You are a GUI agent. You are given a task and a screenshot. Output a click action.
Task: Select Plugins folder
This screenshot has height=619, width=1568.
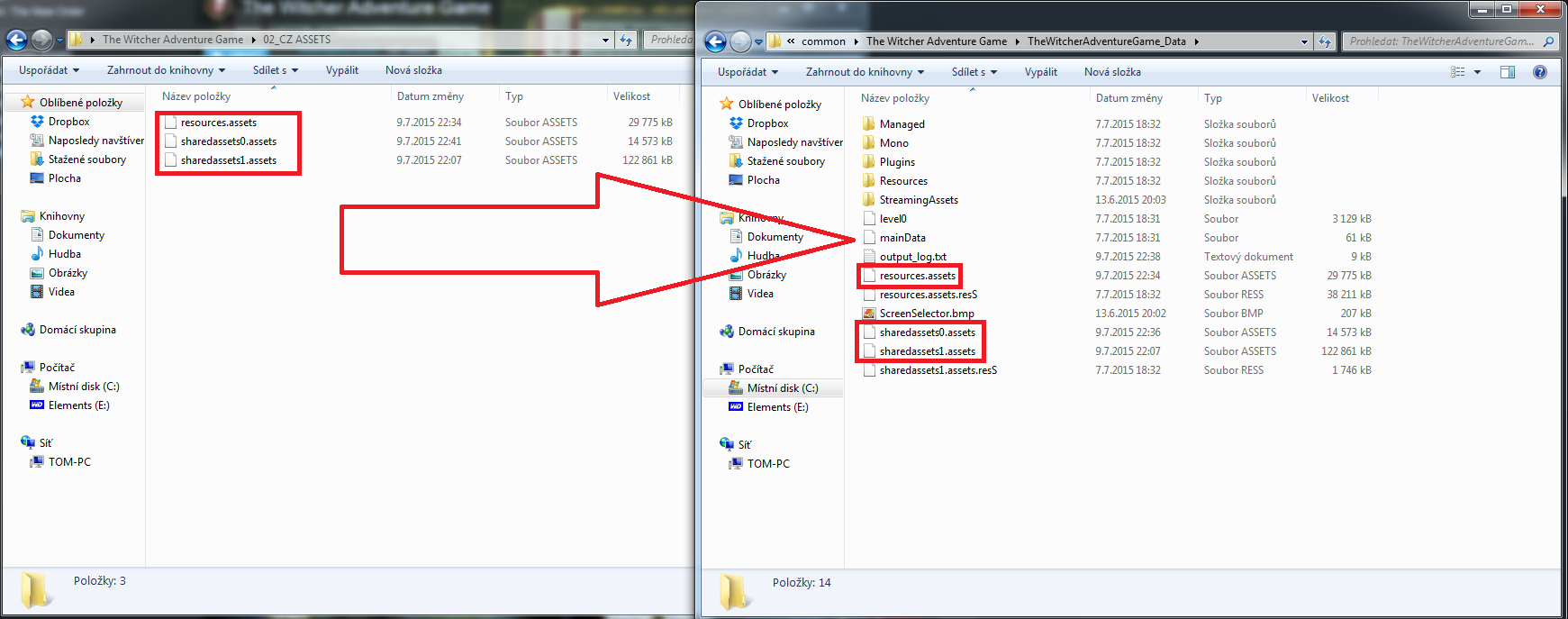click(x=897, y=162)
